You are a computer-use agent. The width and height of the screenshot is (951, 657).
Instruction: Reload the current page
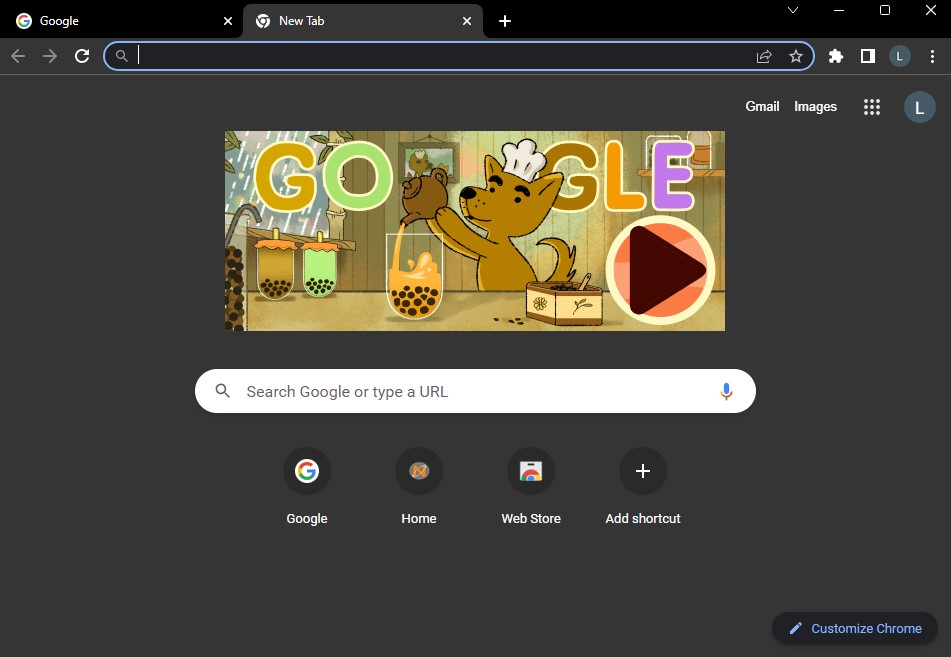tap(82, 56)
